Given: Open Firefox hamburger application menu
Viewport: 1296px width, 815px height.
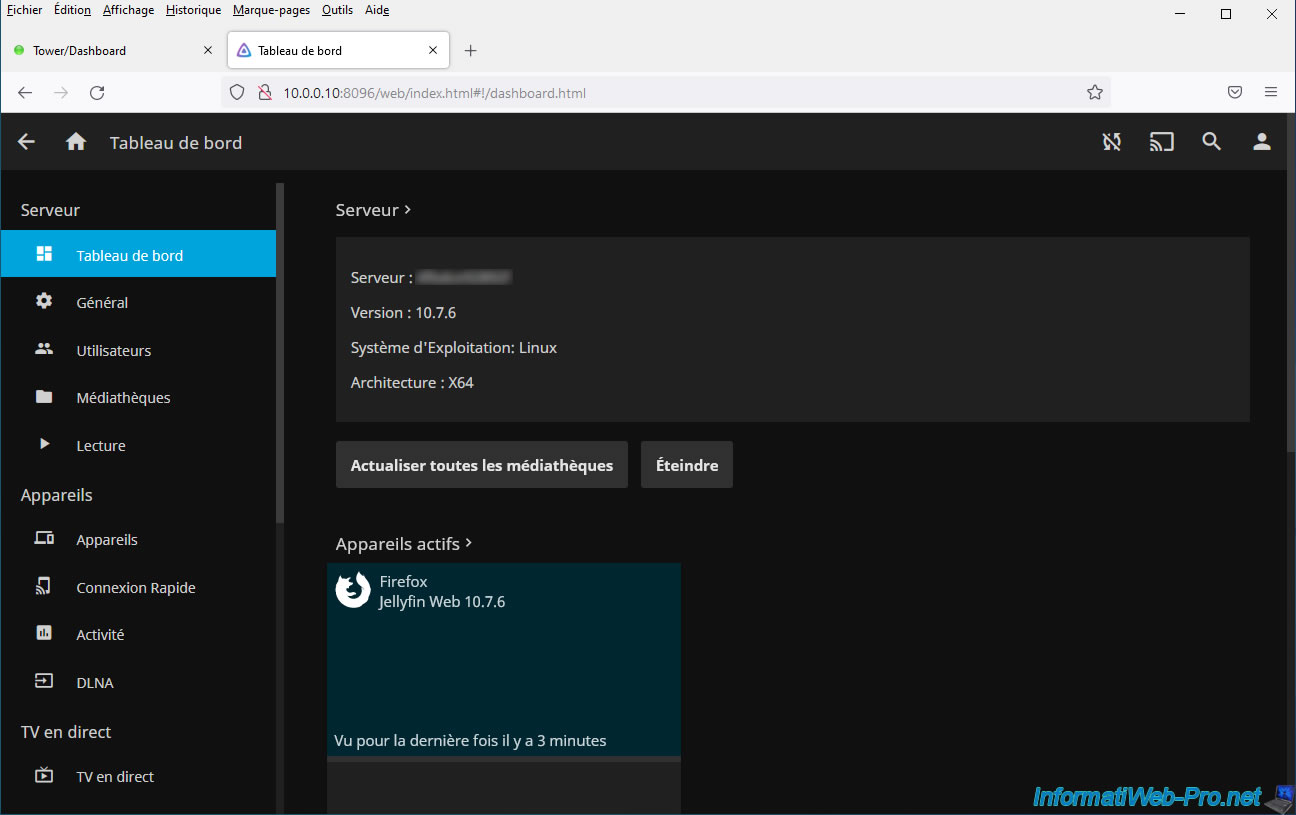Looking at the screenshot, I should pyautogui.click(x=1271, y=93).
